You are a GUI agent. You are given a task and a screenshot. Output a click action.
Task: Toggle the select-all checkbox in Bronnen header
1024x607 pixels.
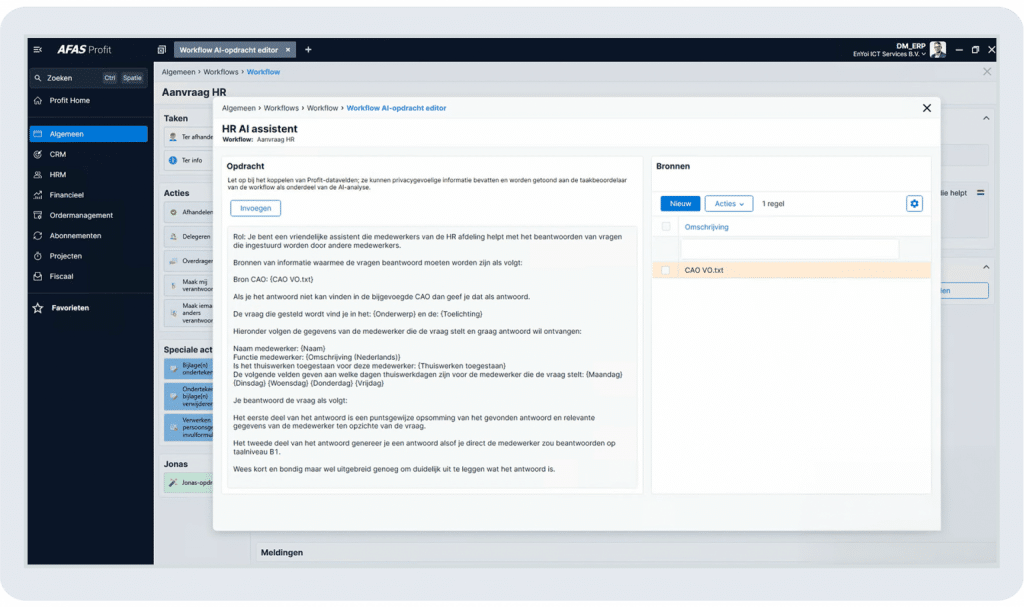tap(667, 227)
